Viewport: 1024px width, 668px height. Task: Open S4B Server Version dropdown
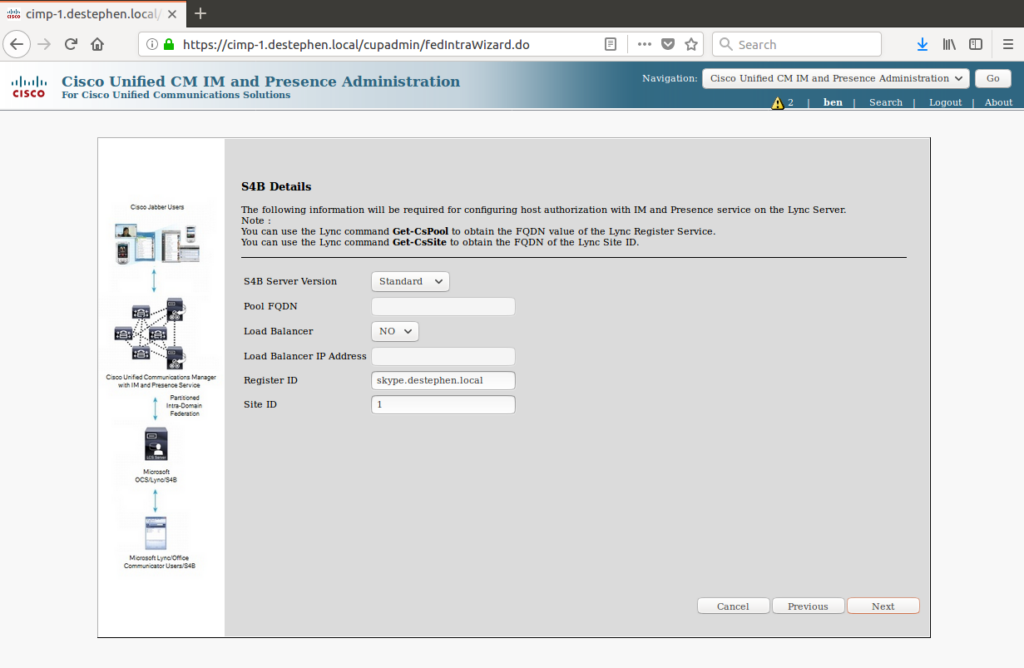(x=410, y=281)
